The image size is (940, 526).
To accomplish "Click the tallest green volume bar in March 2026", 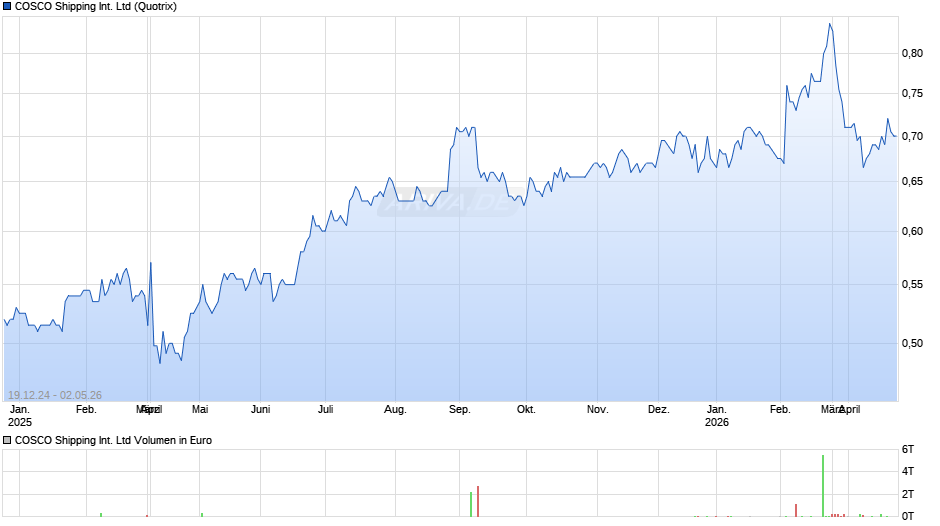I will coord(823,486).
